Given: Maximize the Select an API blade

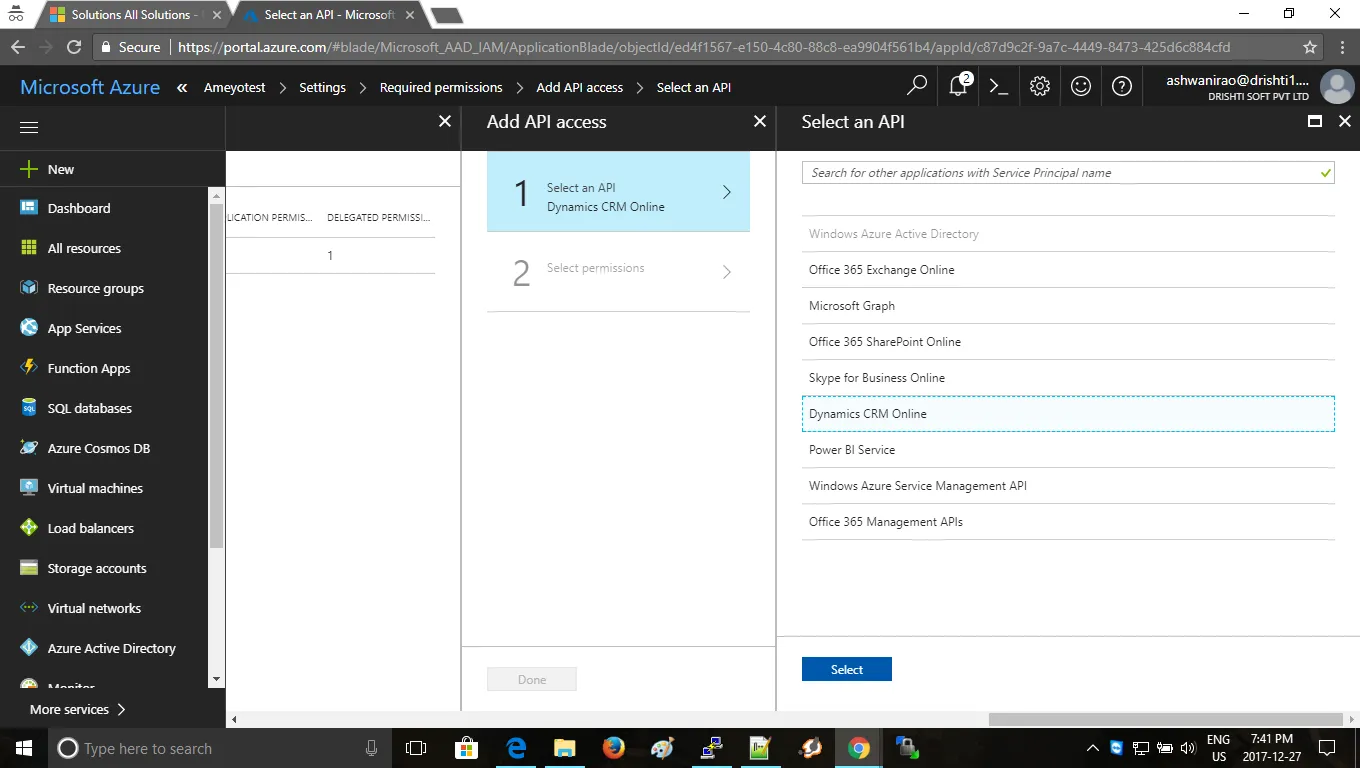Looking at the screenshot, I should (x=1315, y=121).
